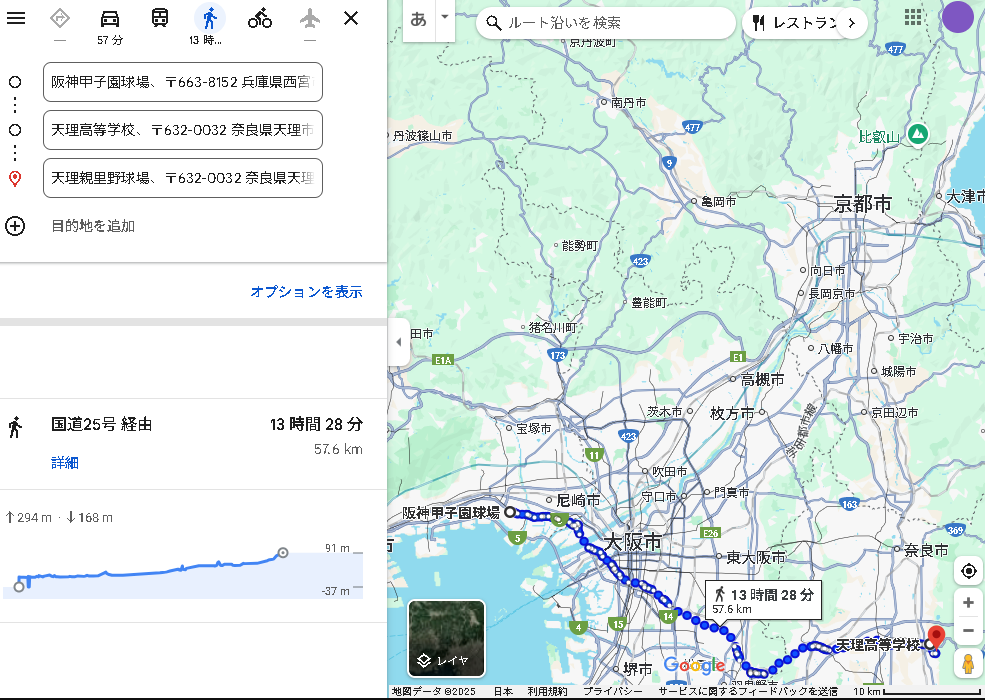Switch to driving mode (57 分)

[110, 26]
